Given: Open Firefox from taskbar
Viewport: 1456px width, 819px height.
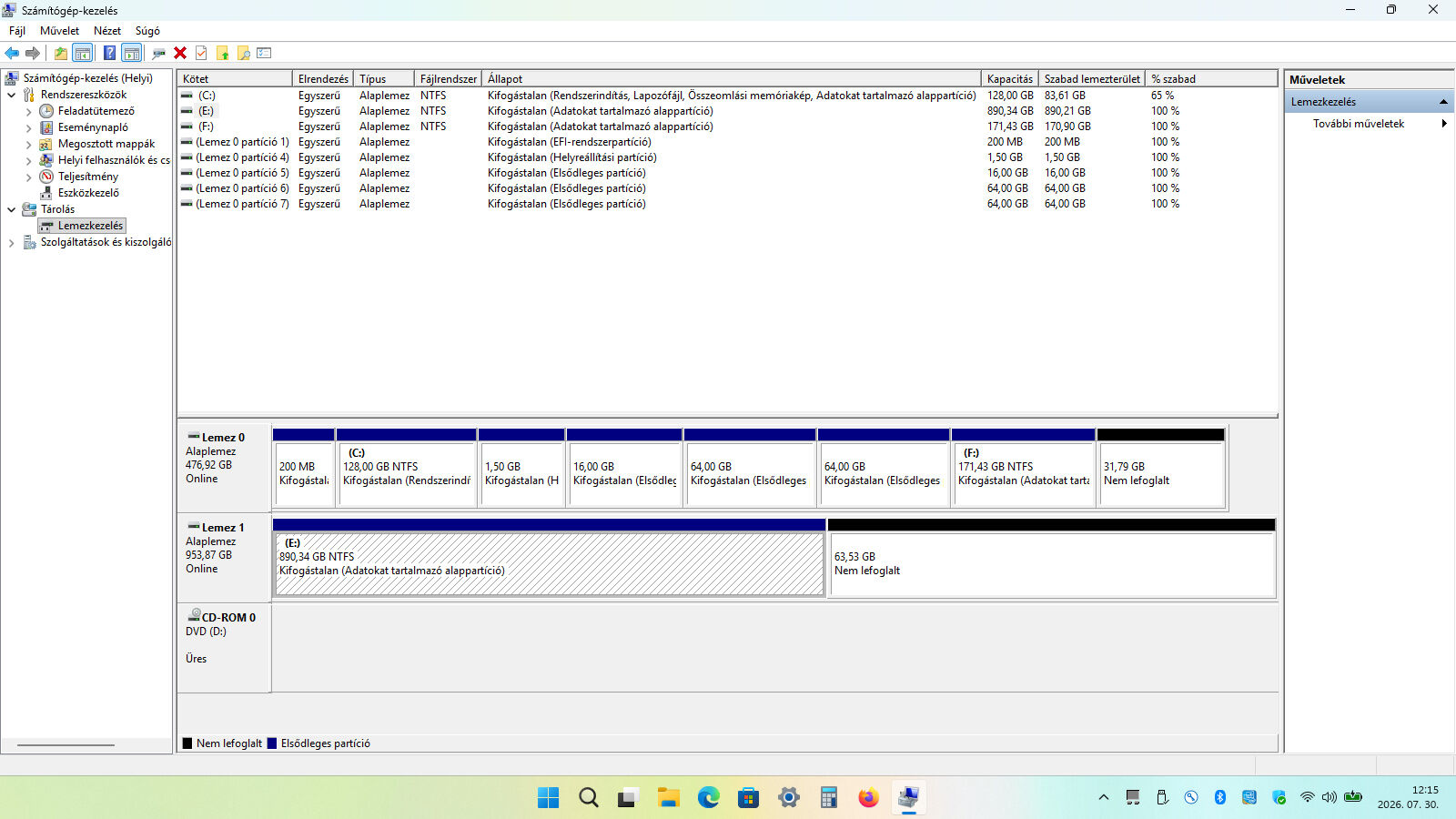Looking at the screenshot, I should pos(869,798).
